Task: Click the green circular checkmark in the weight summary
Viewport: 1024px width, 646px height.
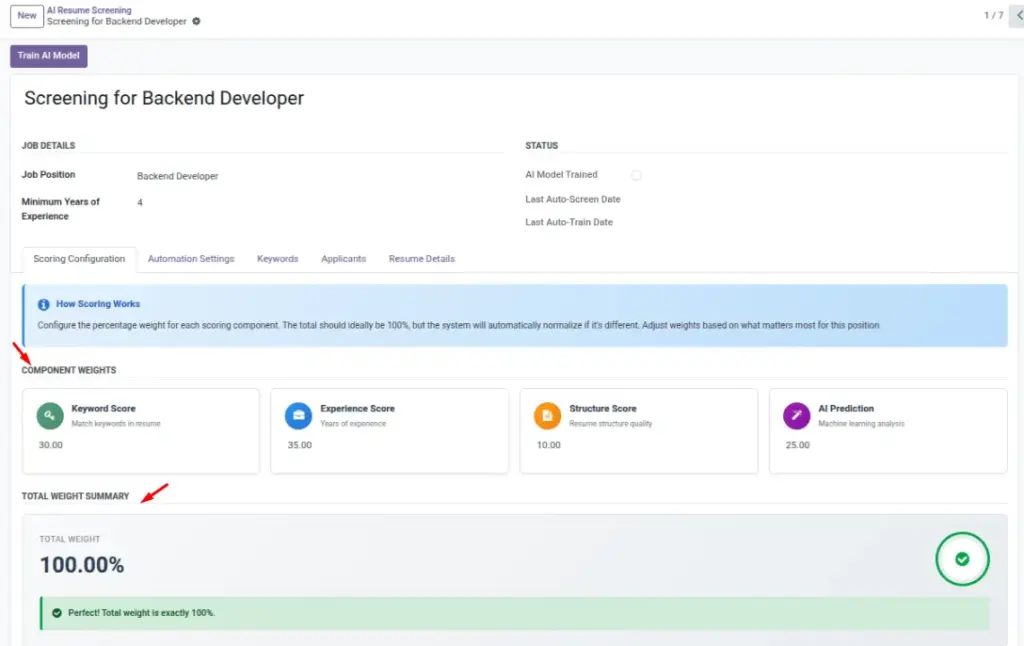Action: tap(962, 559)
